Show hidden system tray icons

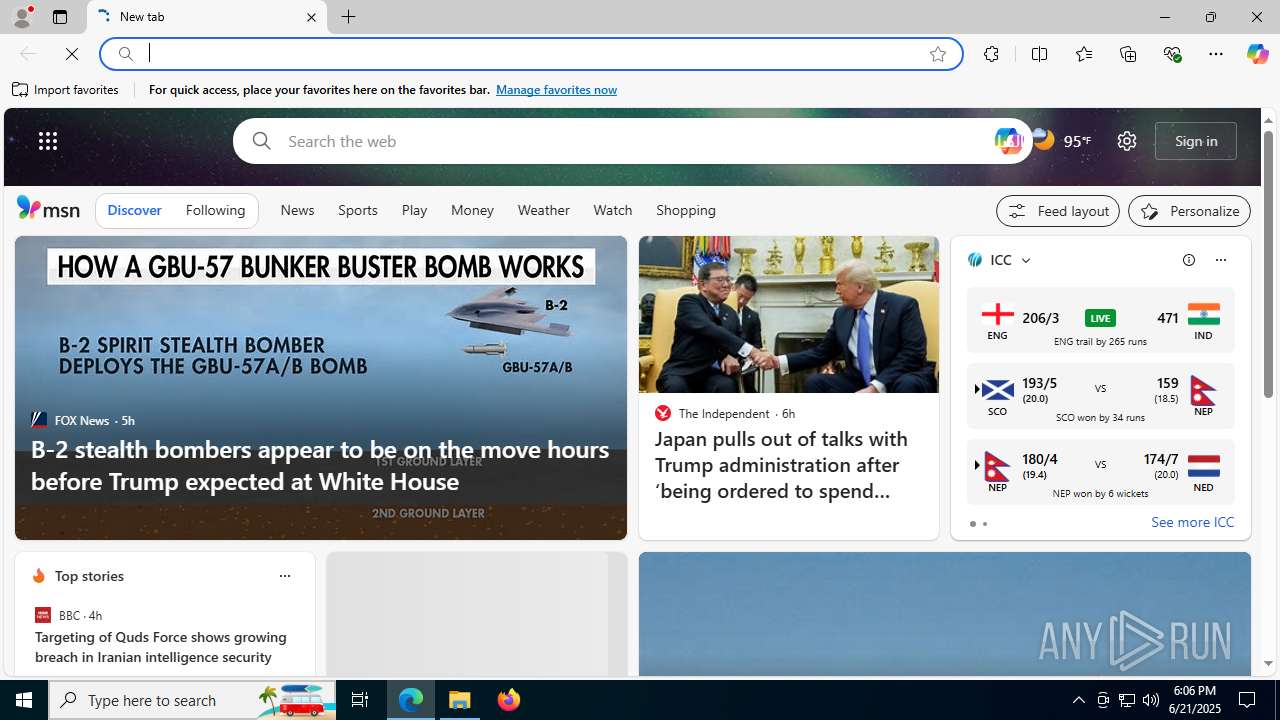click(x=1078, y=700)
